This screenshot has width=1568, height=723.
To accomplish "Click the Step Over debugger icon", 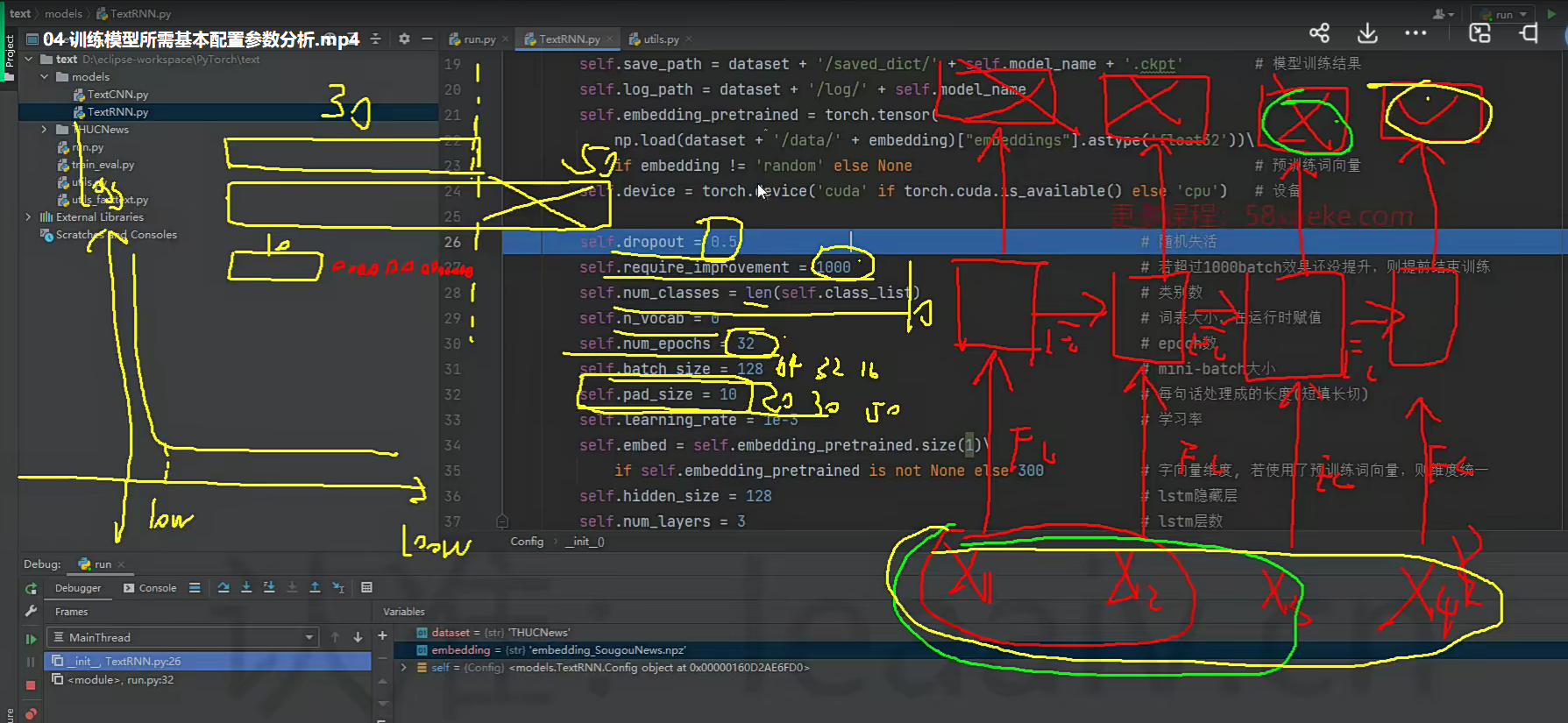I will tap(223, 588).
